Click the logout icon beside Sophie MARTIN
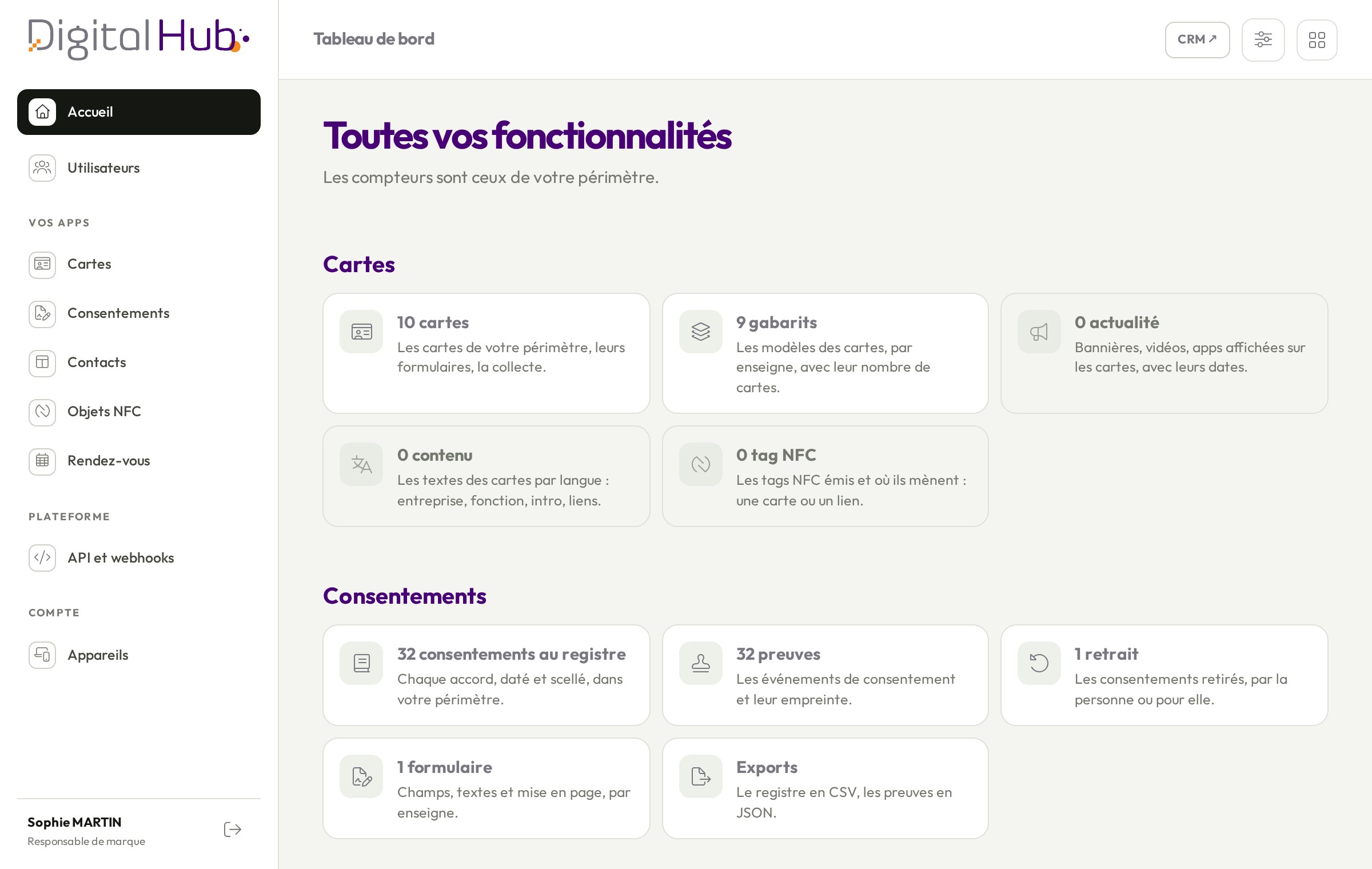Screen dimensions: 1372x869 (x=232, y=830)
